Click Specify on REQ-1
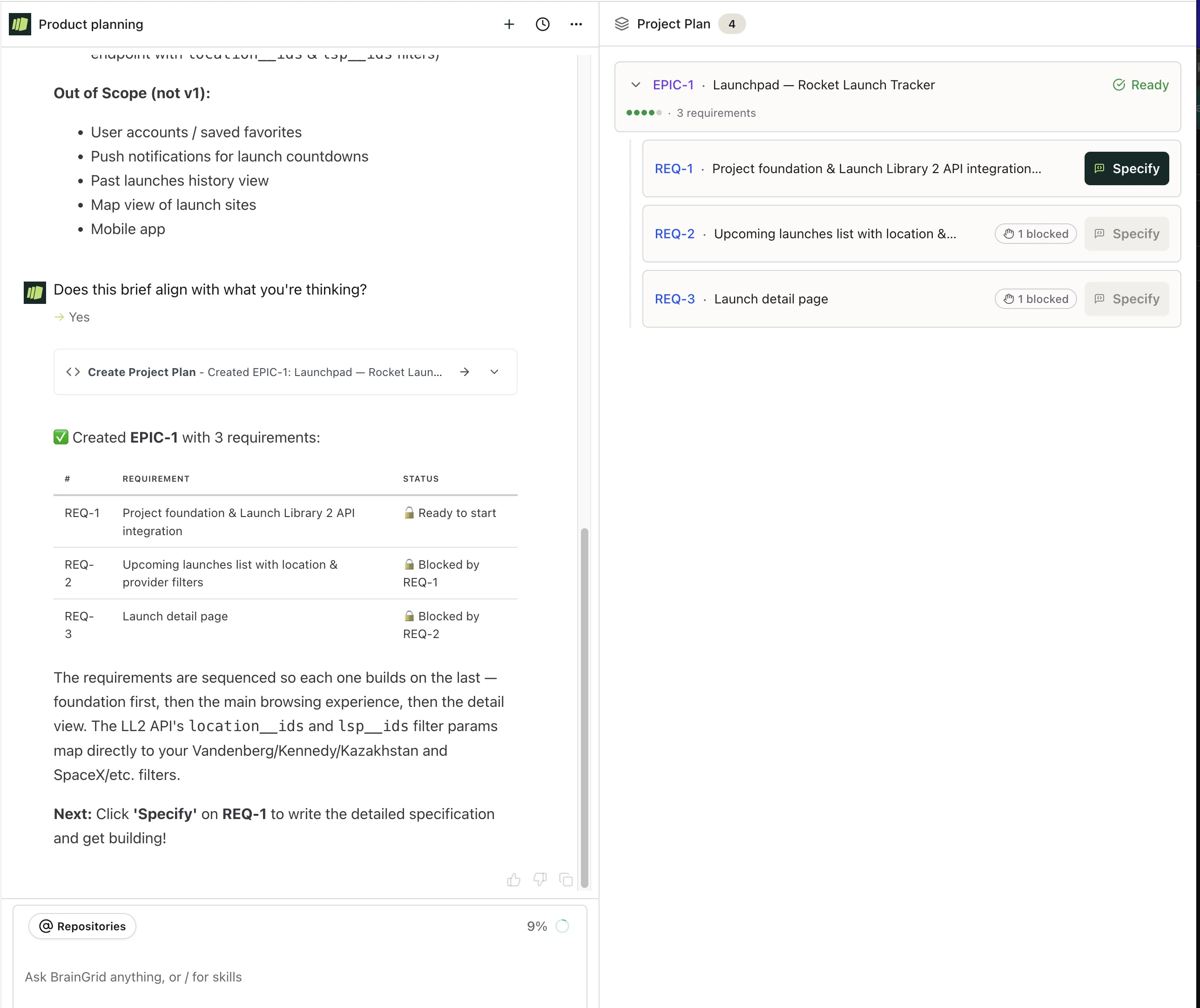The width and height of the screenshot is (1200, 1008). [1126, 168]
